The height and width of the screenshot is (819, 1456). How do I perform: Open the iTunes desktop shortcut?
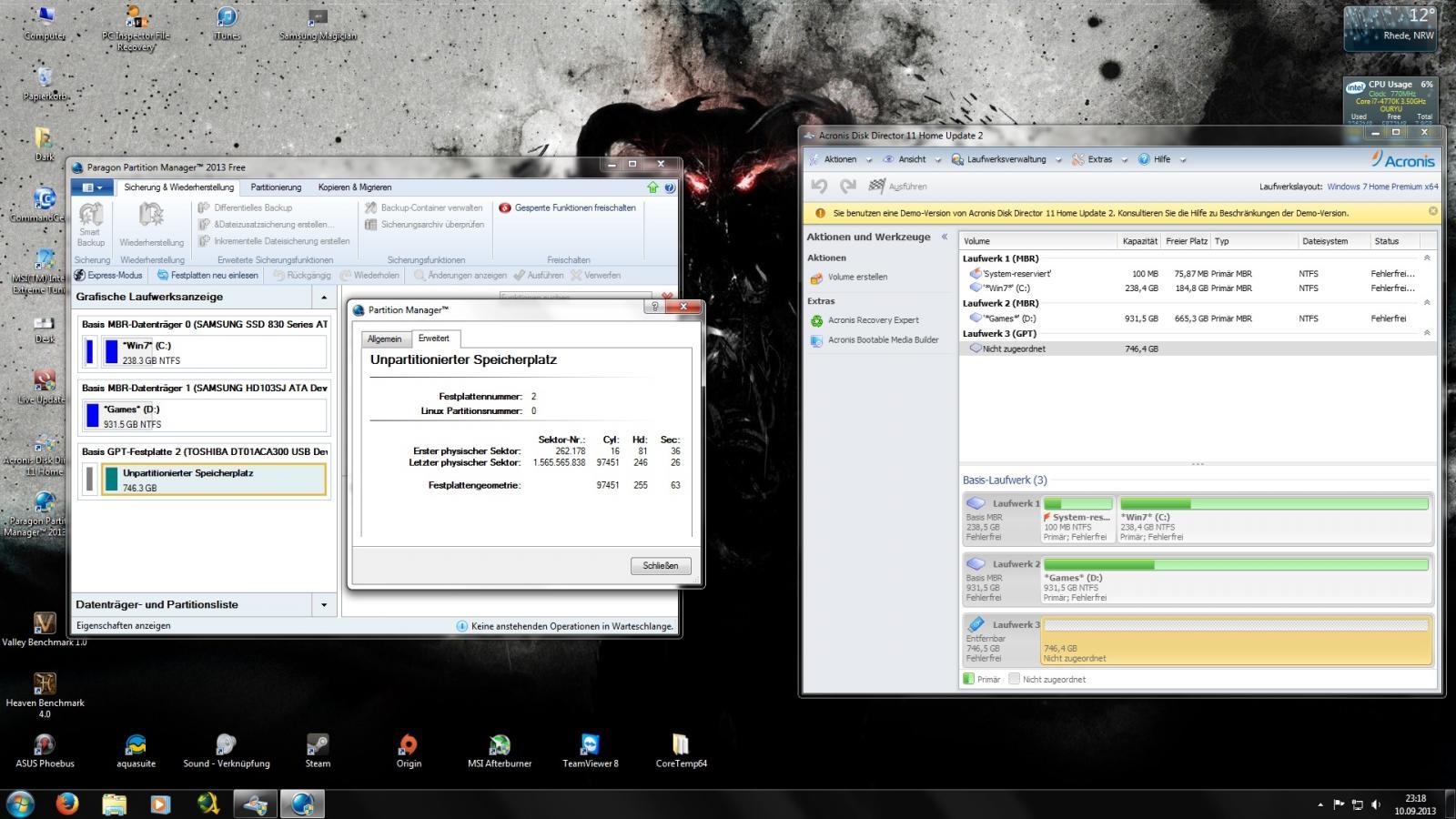tap(227, 24)
